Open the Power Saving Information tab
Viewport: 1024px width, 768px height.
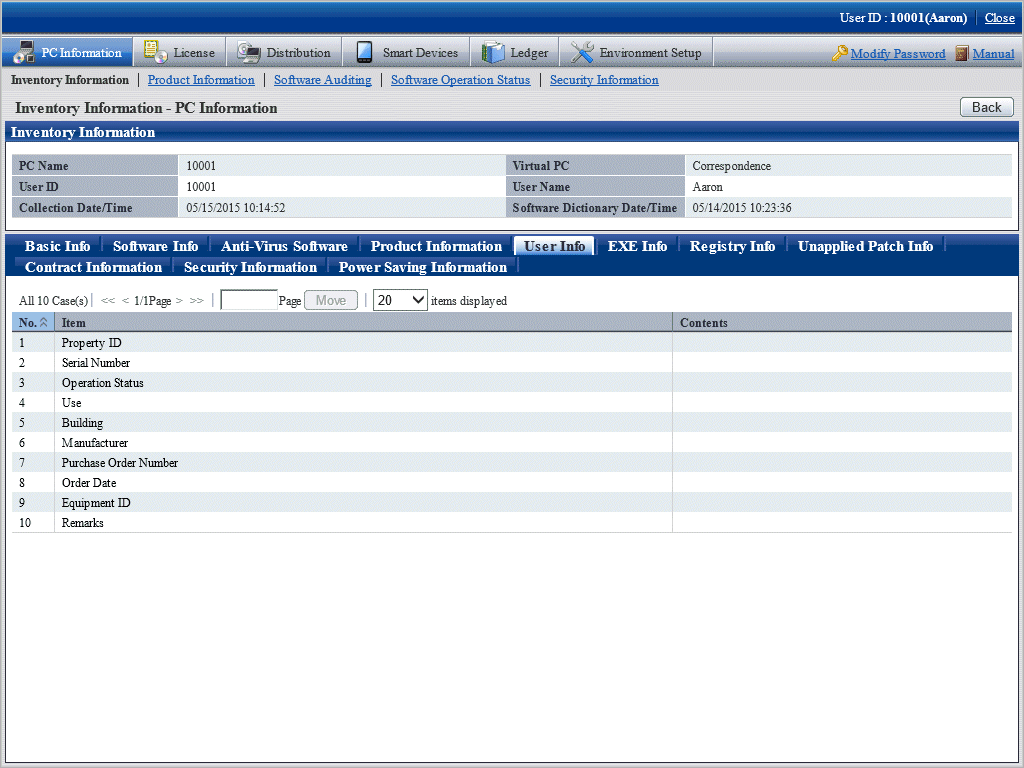422,267
